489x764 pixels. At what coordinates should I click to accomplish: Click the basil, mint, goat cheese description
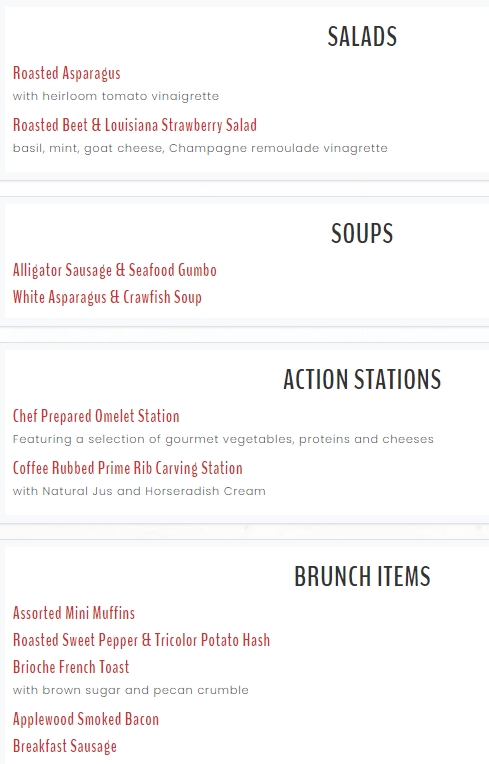(200, 148)
